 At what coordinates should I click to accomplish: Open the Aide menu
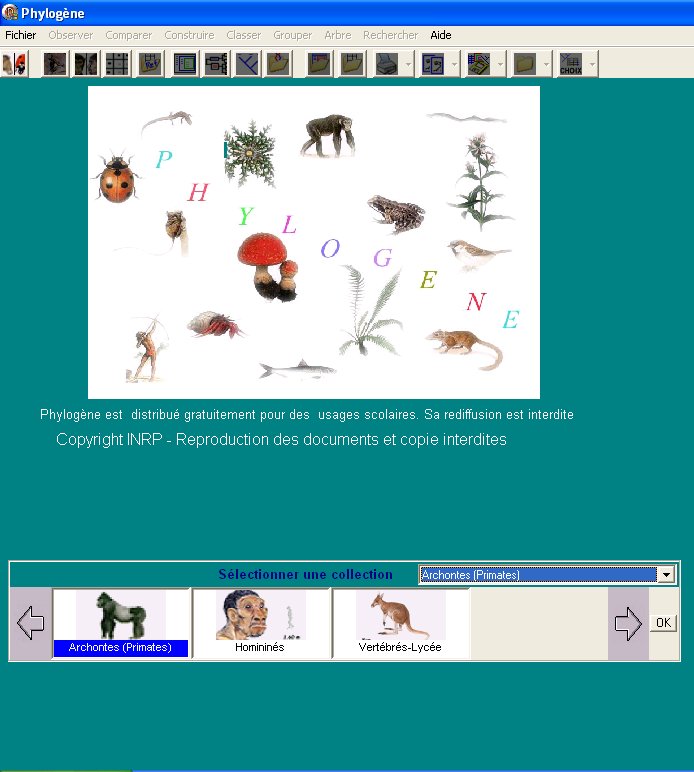click(x=440, y=35)
